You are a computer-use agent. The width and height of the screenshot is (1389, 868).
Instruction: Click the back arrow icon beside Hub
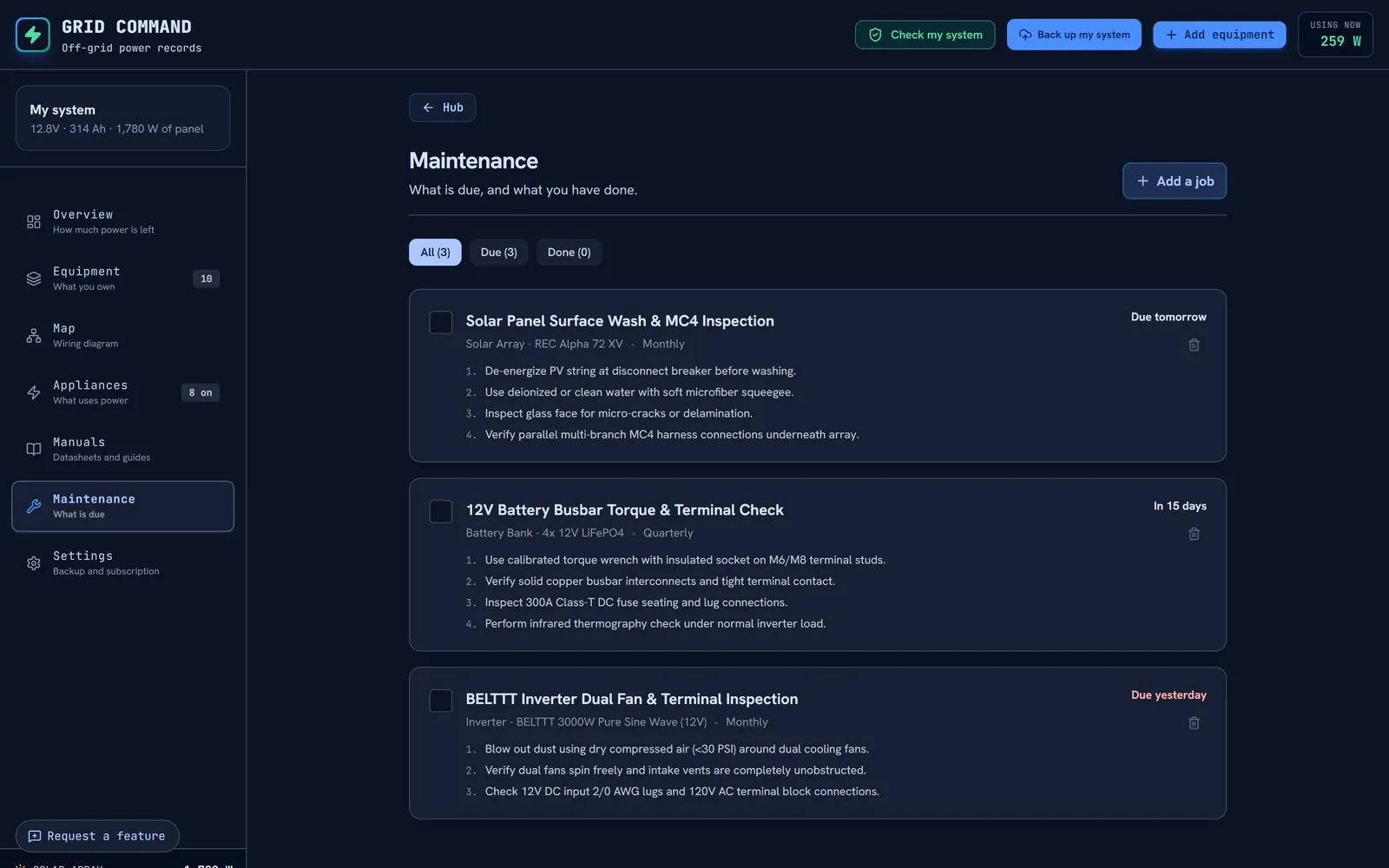(x=428, y=108)
